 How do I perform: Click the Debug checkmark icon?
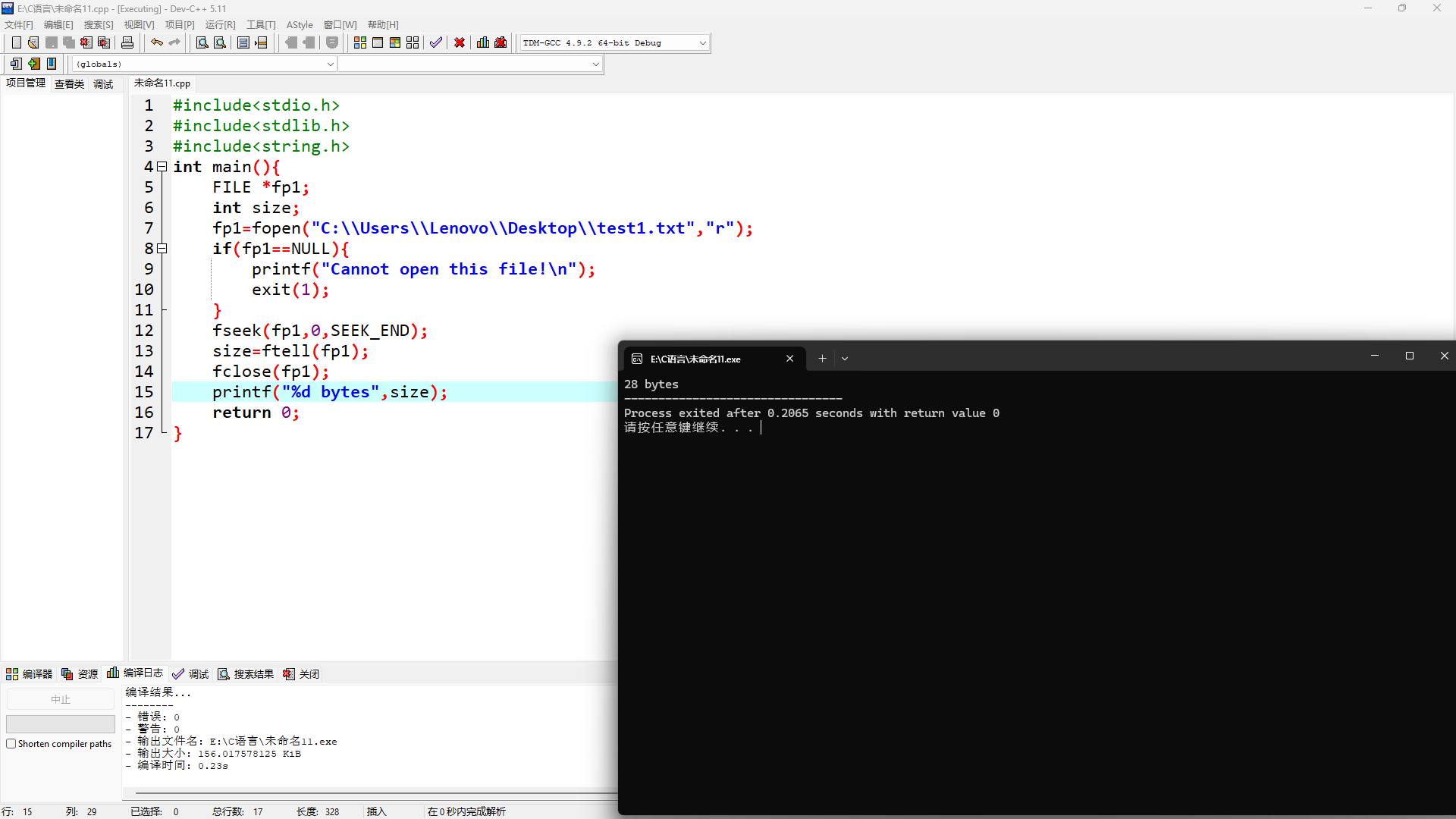436,42
